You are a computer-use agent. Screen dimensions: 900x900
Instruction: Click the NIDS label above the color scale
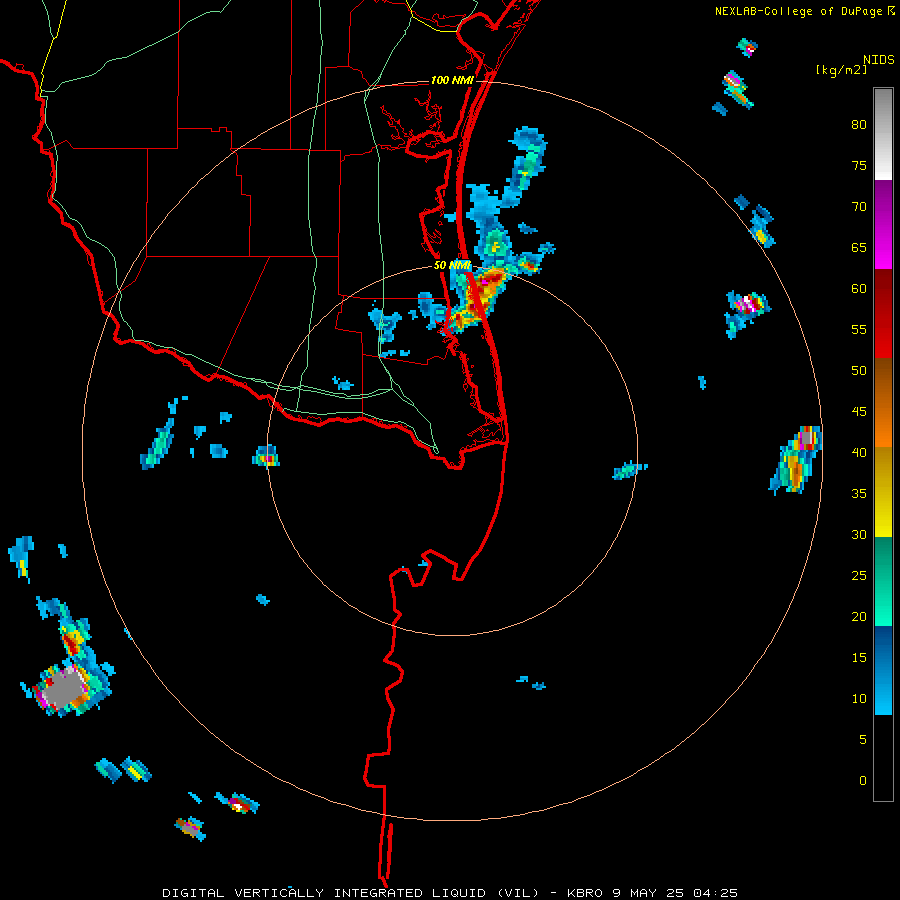878,60
